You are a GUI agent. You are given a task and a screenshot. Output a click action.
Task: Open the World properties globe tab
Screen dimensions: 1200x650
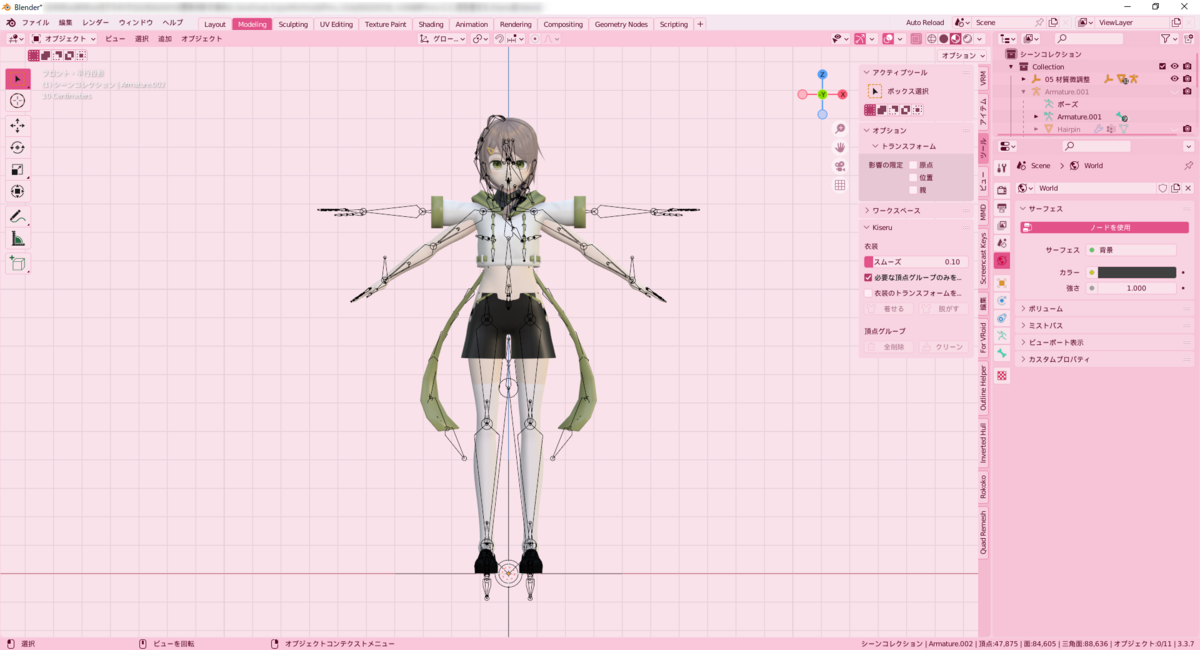1002,260
